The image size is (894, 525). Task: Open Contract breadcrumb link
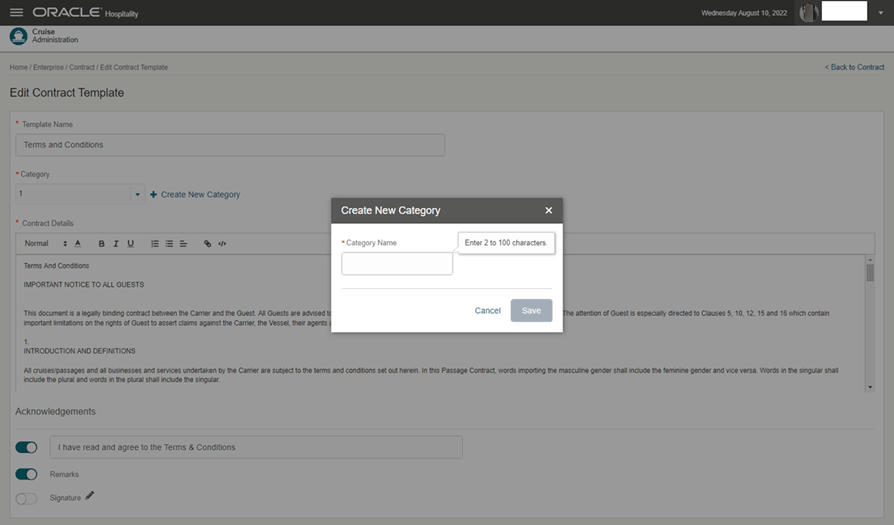(82, 67)
